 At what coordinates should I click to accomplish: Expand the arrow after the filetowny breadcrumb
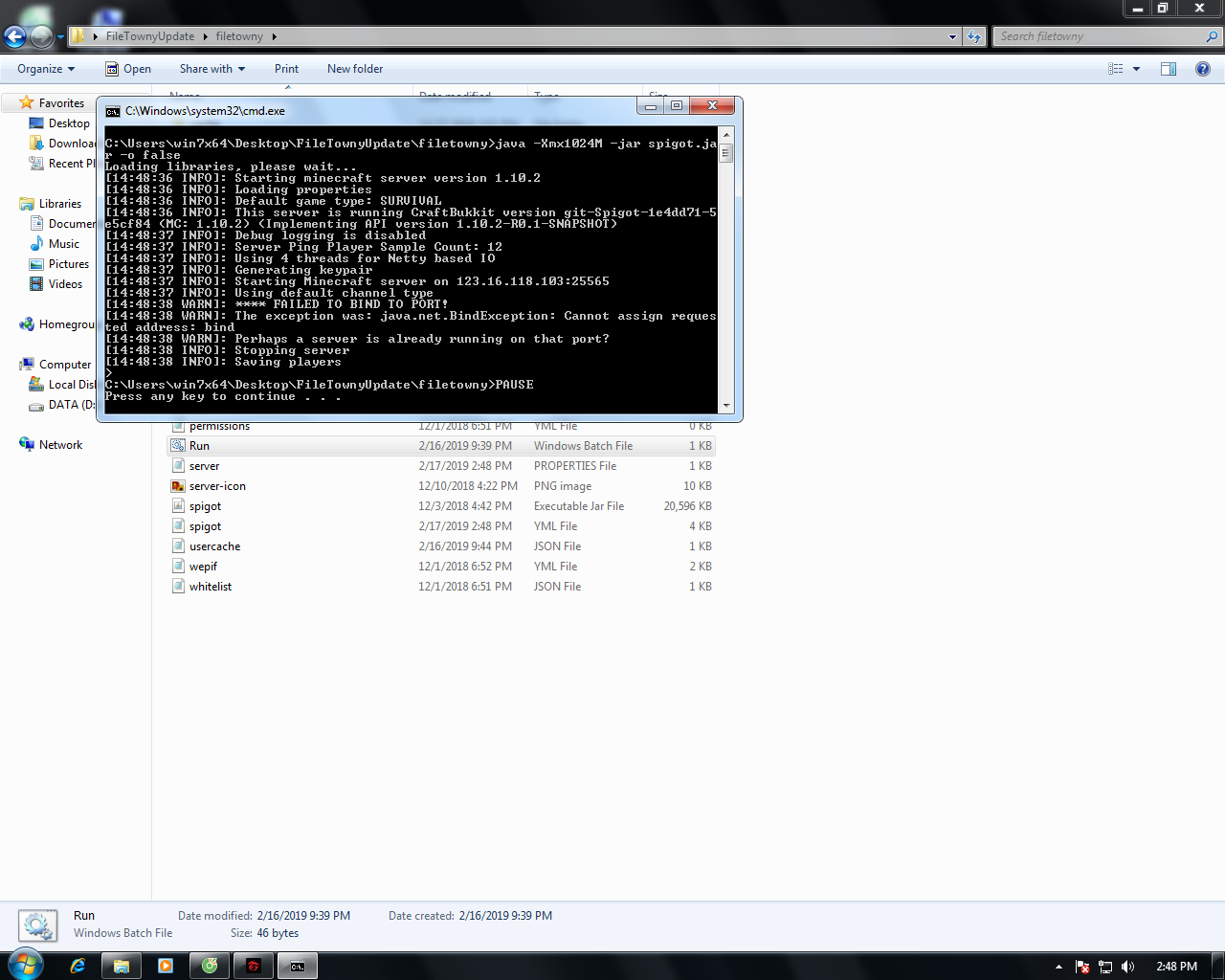(x=275, y=36)
